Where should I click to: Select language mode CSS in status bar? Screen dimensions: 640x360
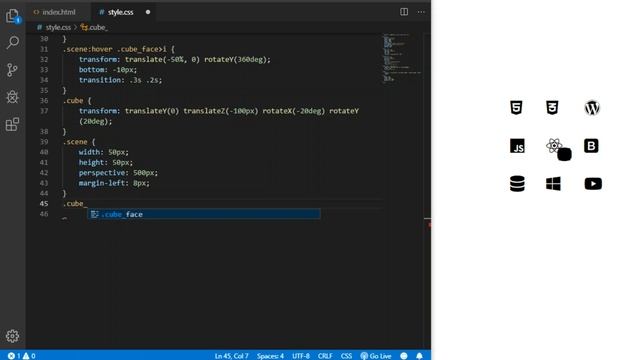point(346,356)
